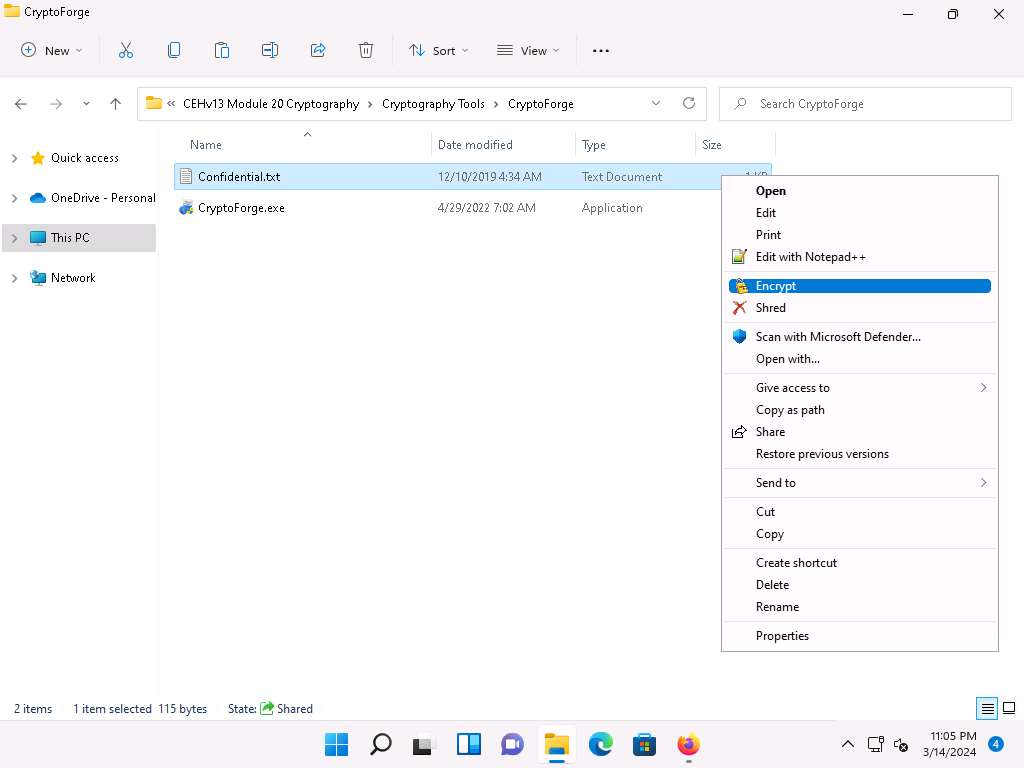The width and height of the screenshot is (1024, 768).
Task: Click Properties in the context menu
Action: 782,636
